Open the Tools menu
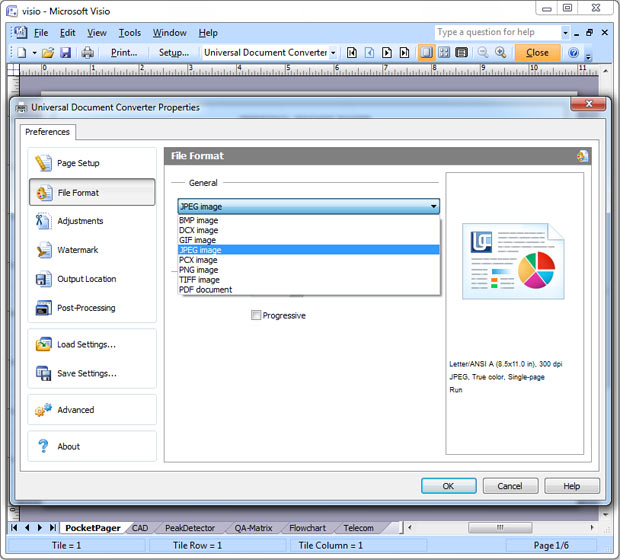The height and width of the screenshot is (560, 620). (130, 33)
